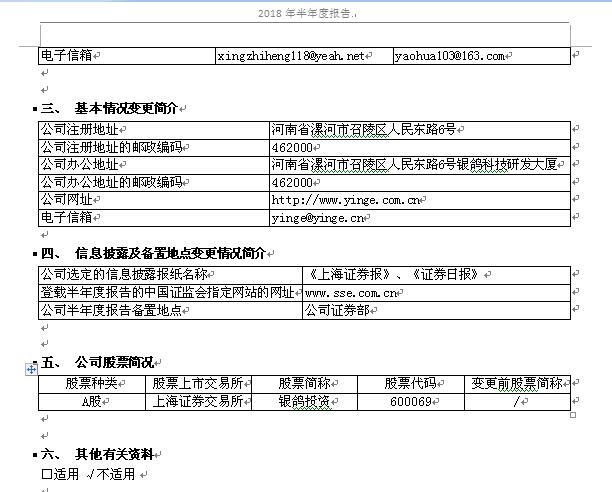Click the table move handle icon
The width and height of the screenshot is (612, 492).
pyautogui.click(x=32, y=370)
